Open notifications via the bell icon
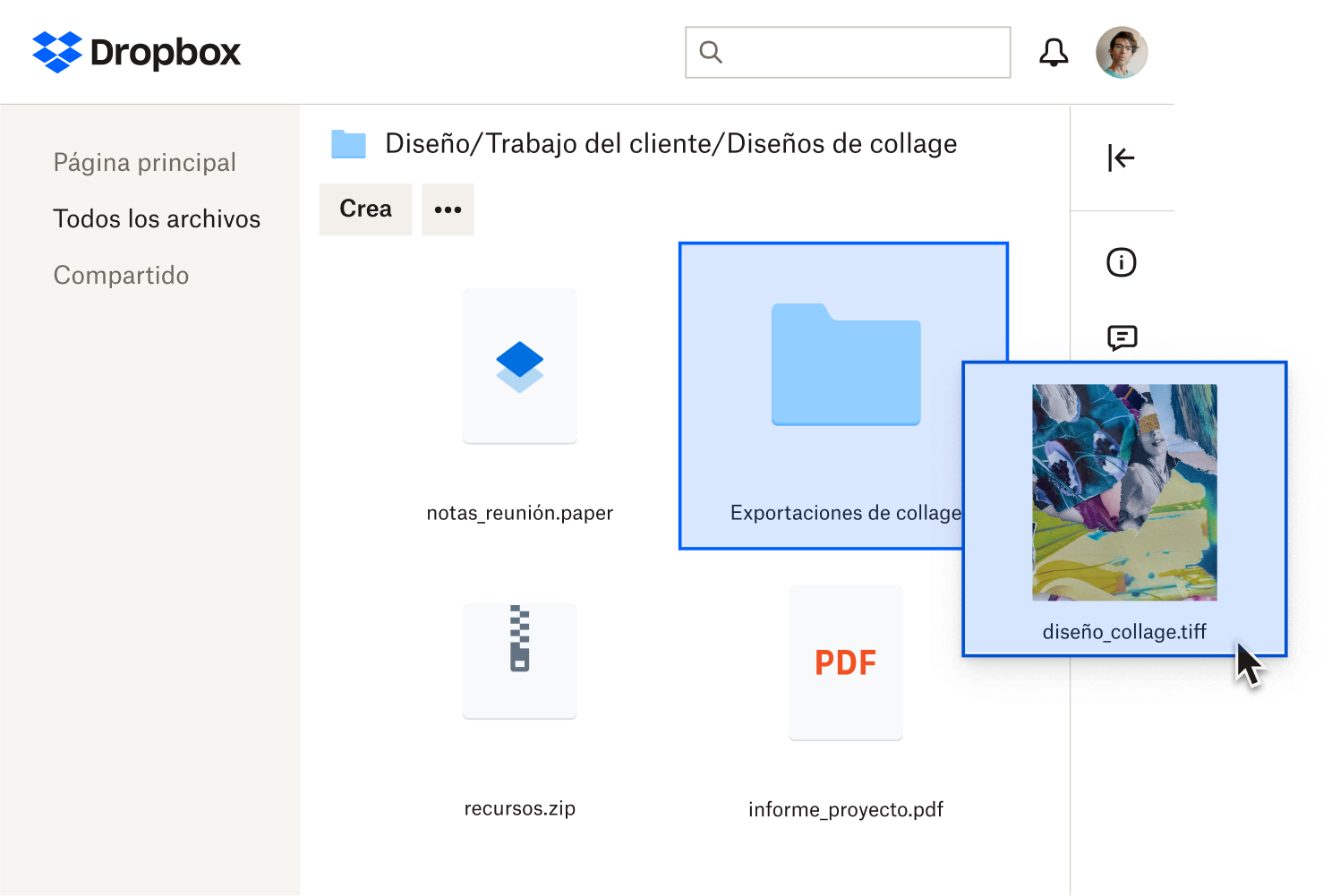Screen dimensions: 1340x896 point(1054,52)
